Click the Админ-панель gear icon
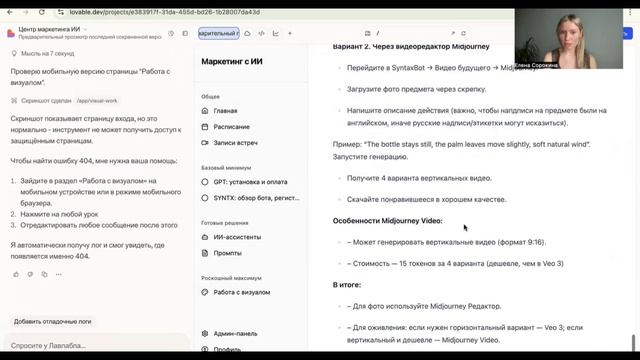 point(205,333)
